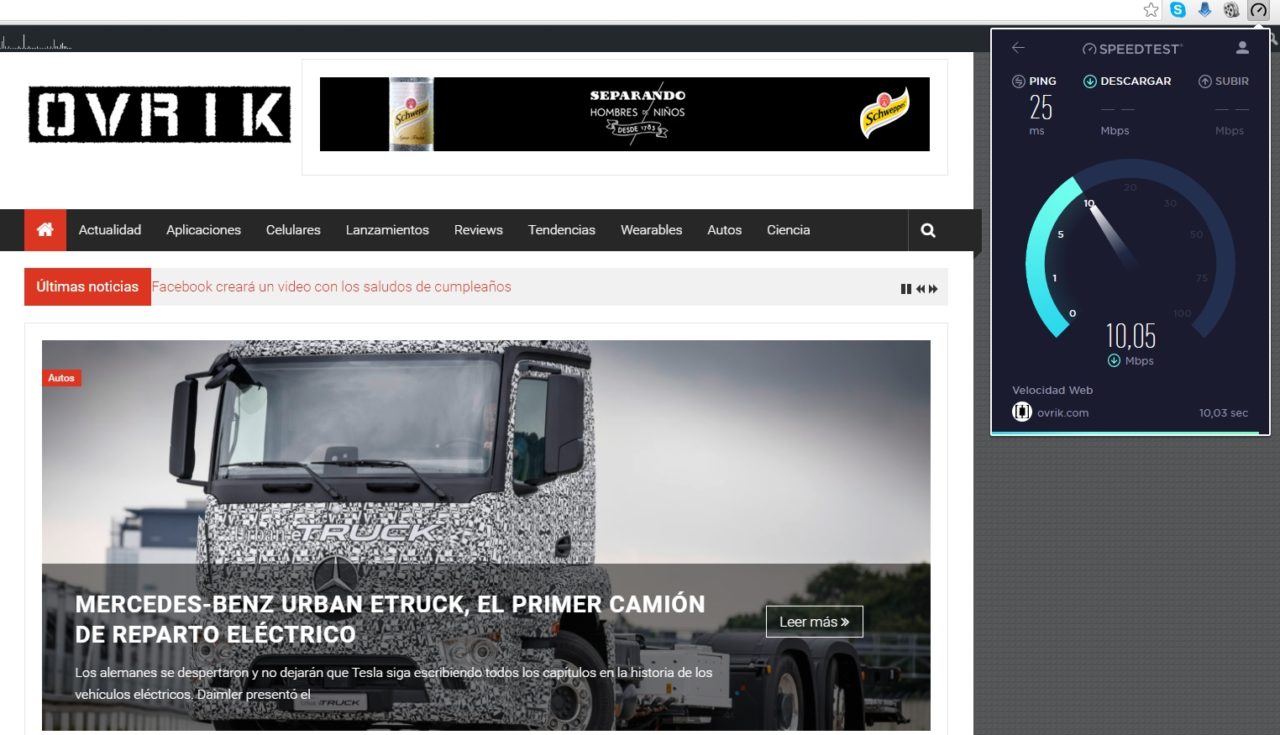Open the Aplicaciones menu section

pyautogui.click(x=204, y=230)
